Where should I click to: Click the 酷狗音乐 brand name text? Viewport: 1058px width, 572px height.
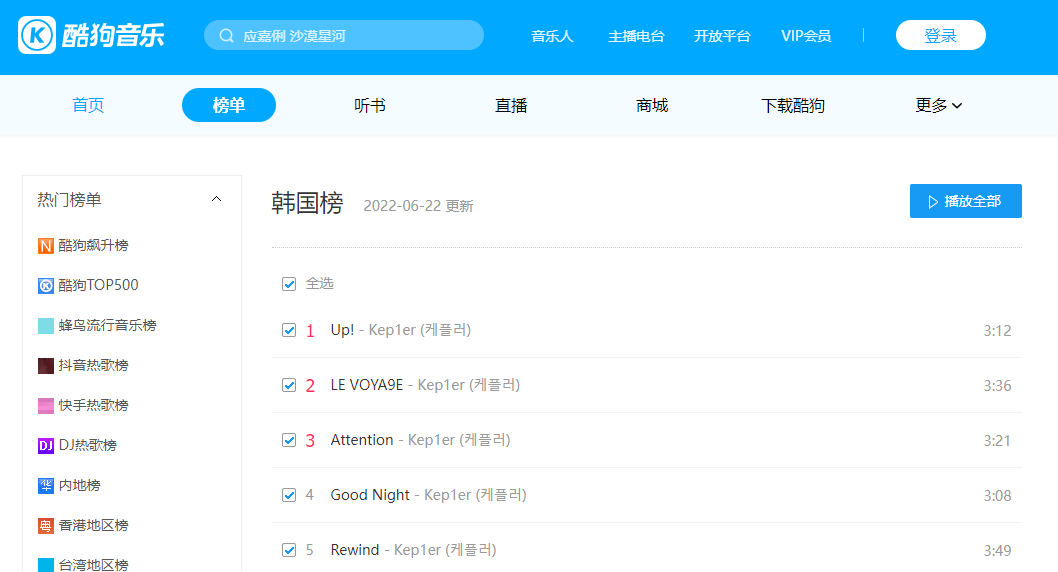(x=113, y=35)
